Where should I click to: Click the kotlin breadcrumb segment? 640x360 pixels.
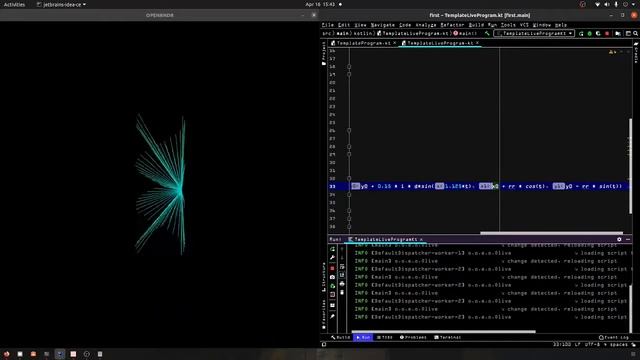(363, 33)
